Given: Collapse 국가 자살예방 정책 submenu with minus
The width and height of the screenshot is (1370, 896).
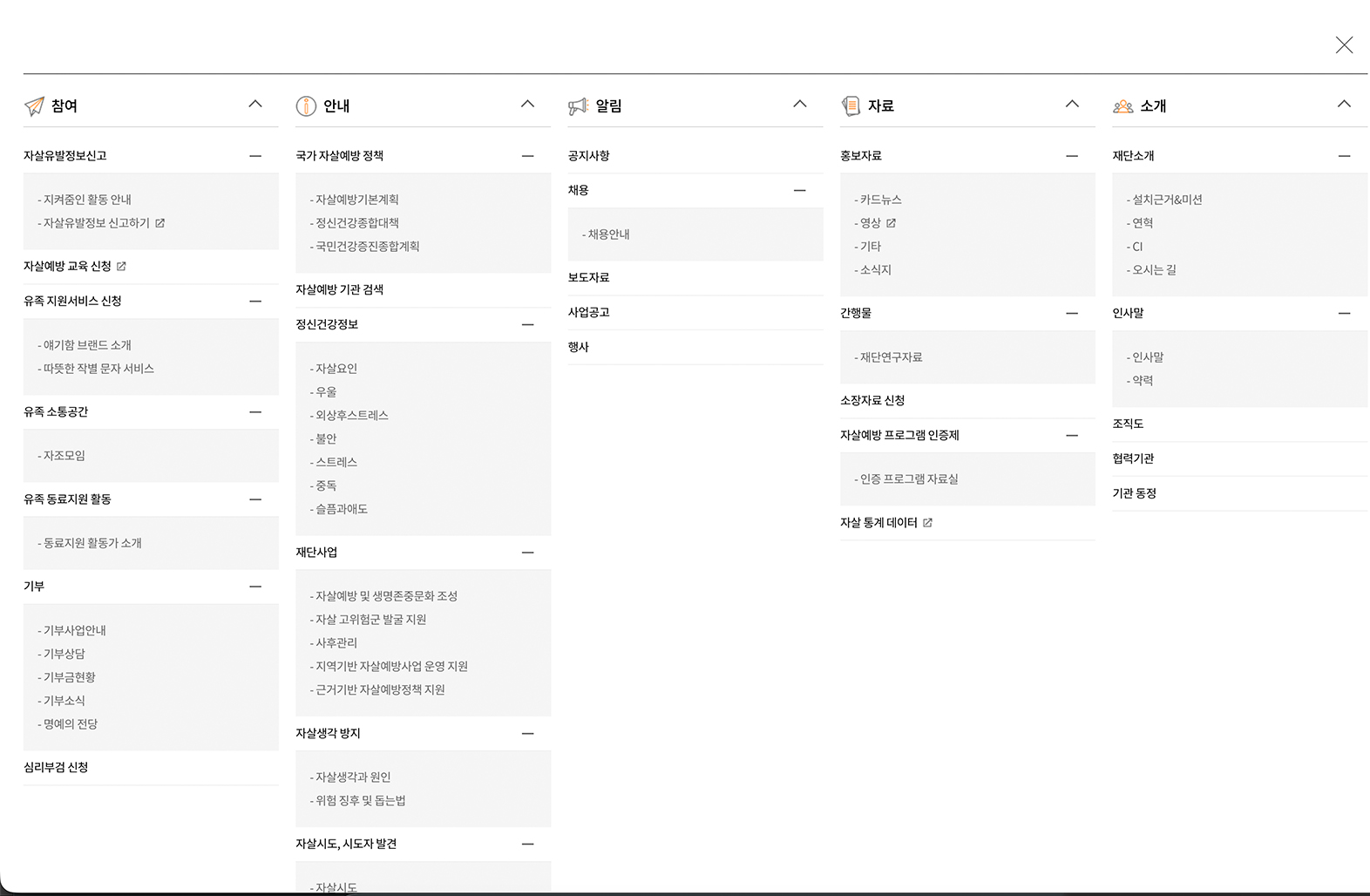Looking at the screenshot, I should click(x=527, y=156).
